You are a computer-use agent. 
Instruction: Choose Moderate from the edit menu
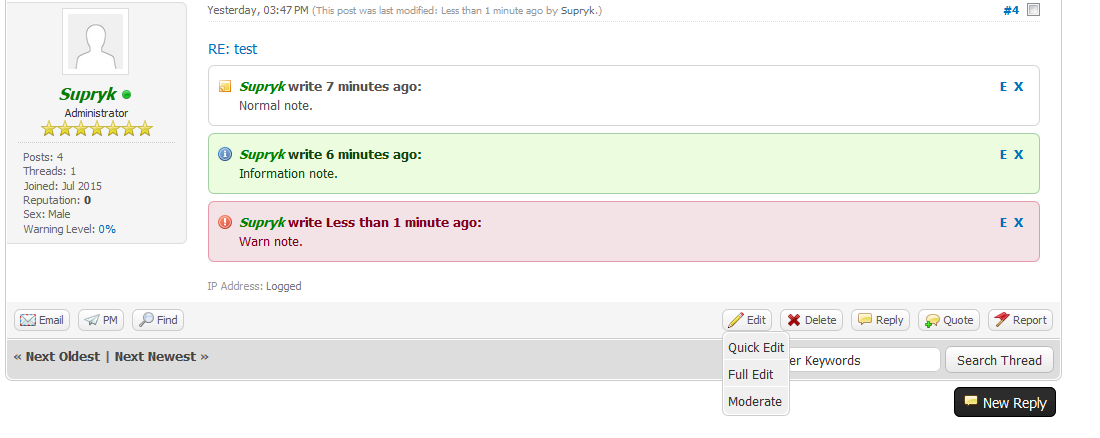click(755, 402)
